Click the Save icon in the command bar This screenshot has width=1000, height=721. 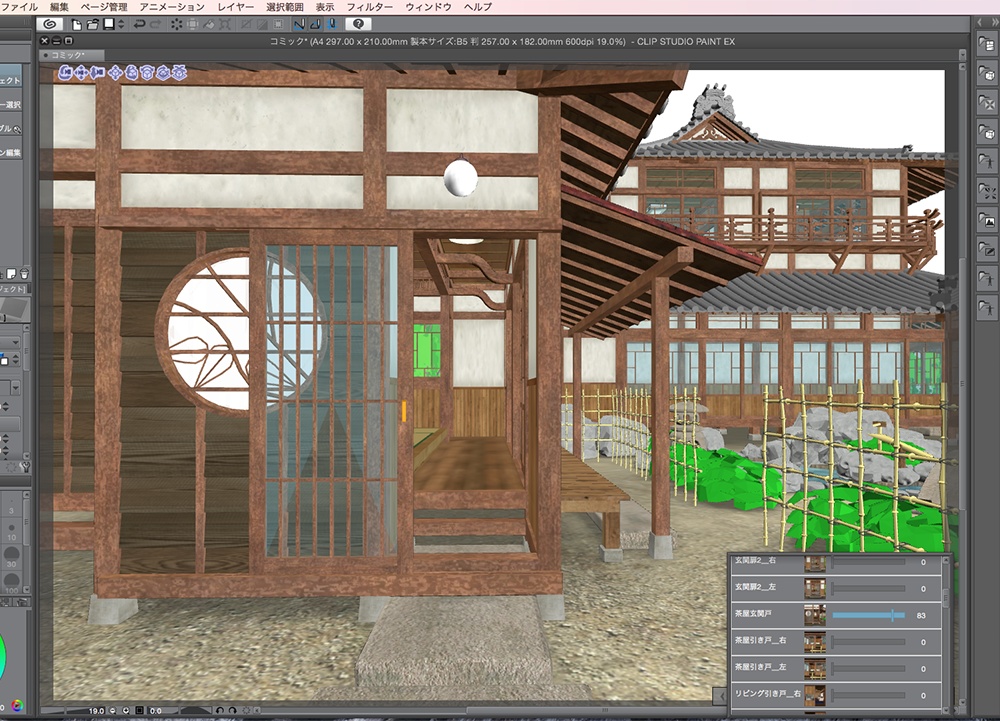[110, 25]
